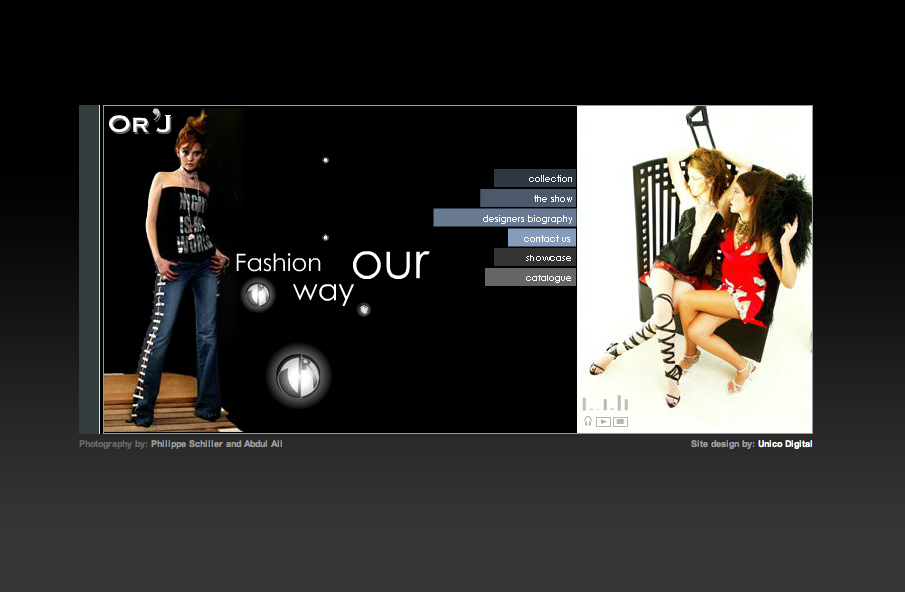Click the tiny orb right of 'way'
The width and height of the screenshot is (905, 592).
(x=364, y=309)
